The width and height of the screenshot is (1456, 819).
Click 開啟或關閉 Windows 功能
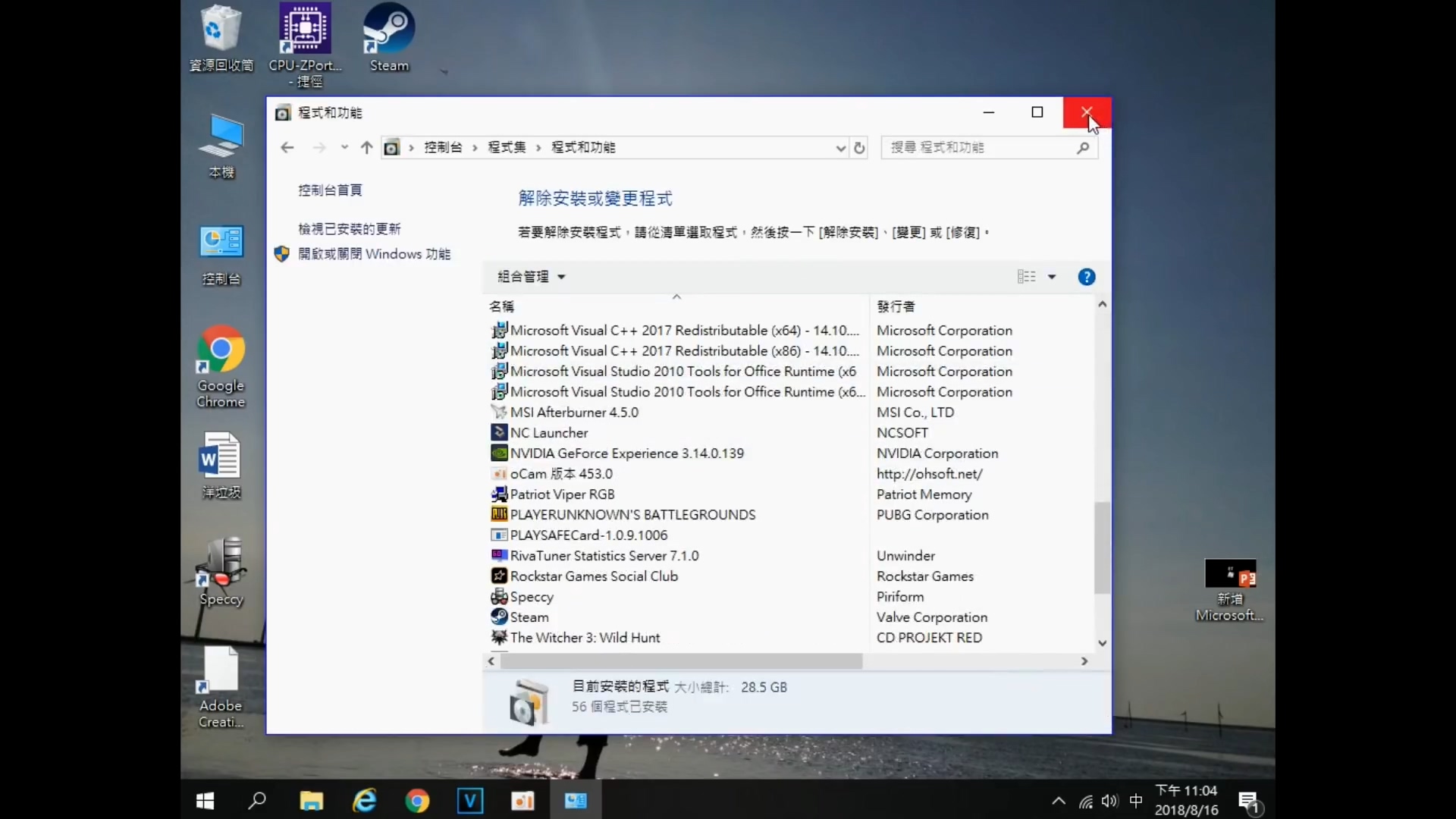[375, 254]
